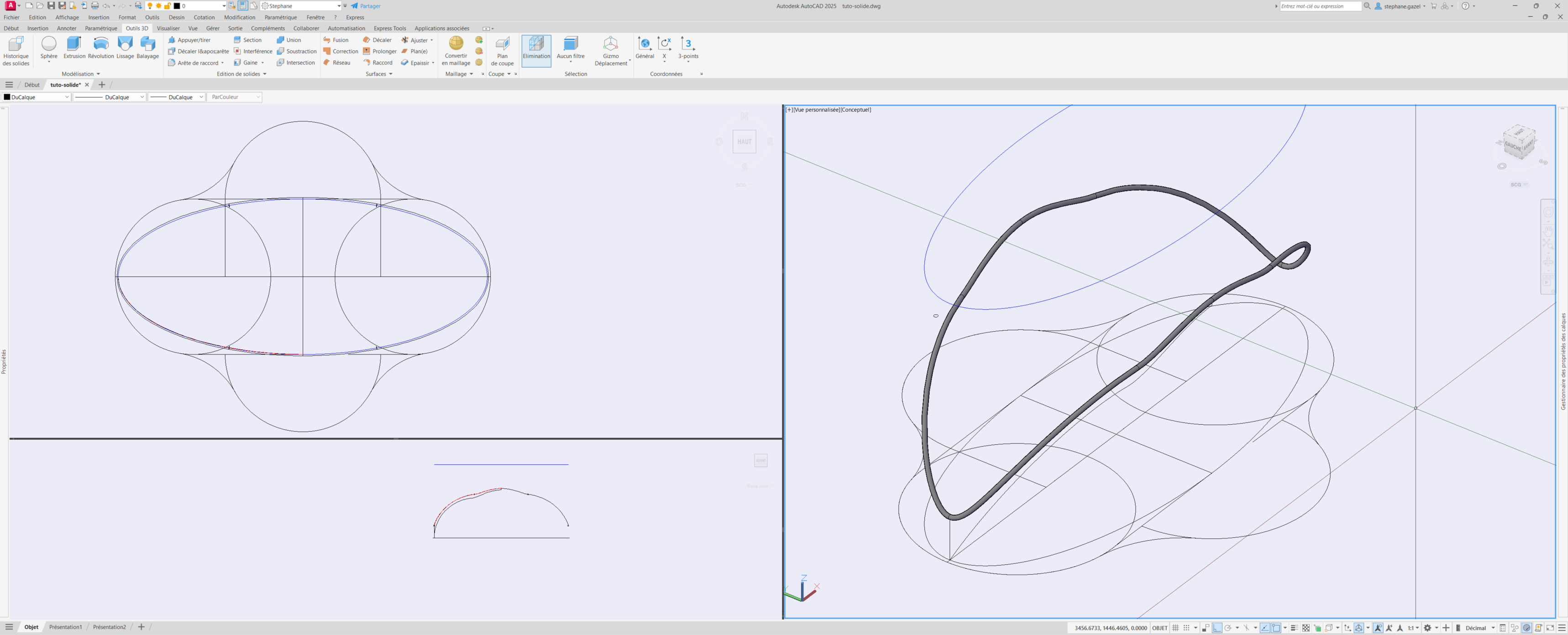Click the Extrusion tool icon
The height and width of the screenshot is (635, 1568).
click(x=74, y=44)
